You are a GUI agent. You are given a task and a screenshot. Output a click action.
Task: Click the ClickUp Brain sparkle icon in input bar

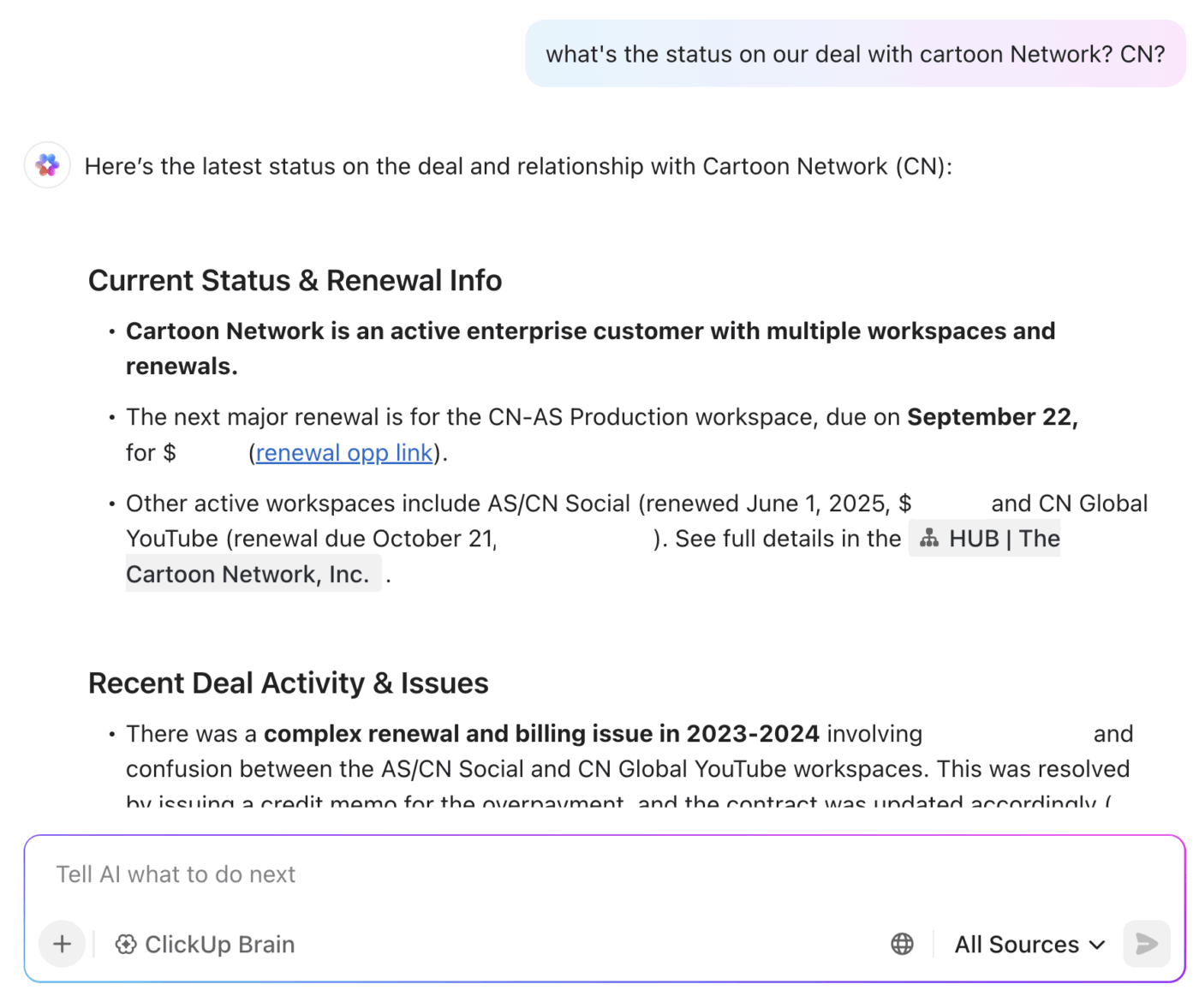(126, 944)
